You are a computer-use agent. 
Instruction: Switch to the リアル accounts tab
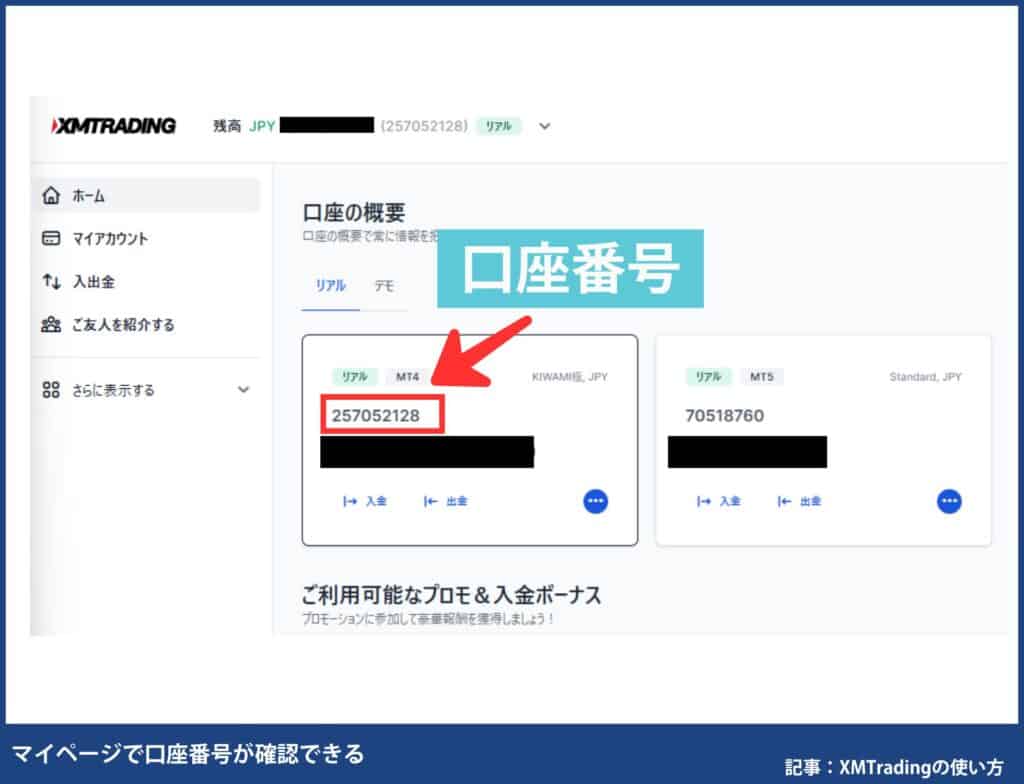click(330, 286)
